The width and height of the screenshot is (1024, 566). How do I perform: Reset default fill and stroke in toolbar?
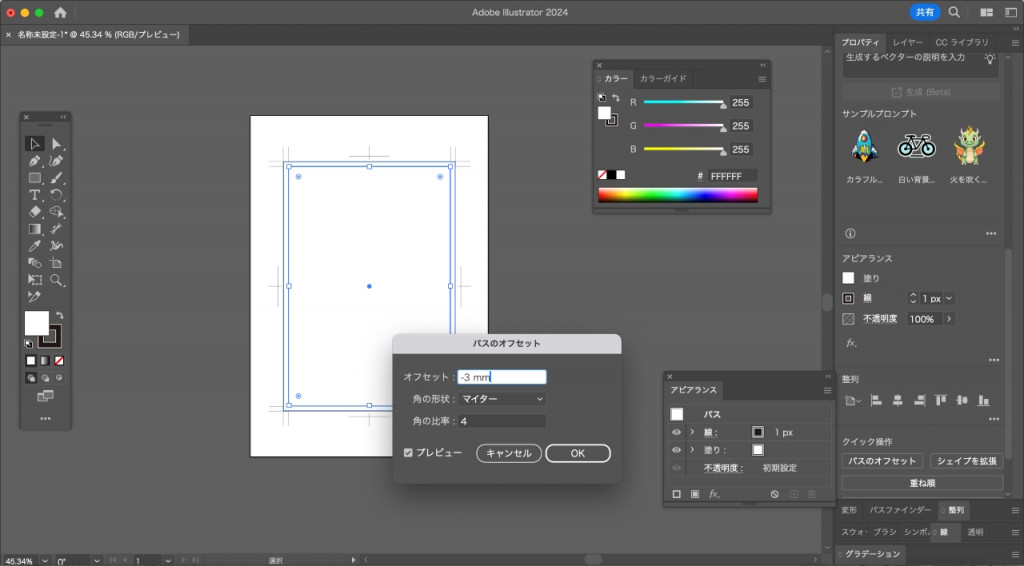click(x=29, y=343)
